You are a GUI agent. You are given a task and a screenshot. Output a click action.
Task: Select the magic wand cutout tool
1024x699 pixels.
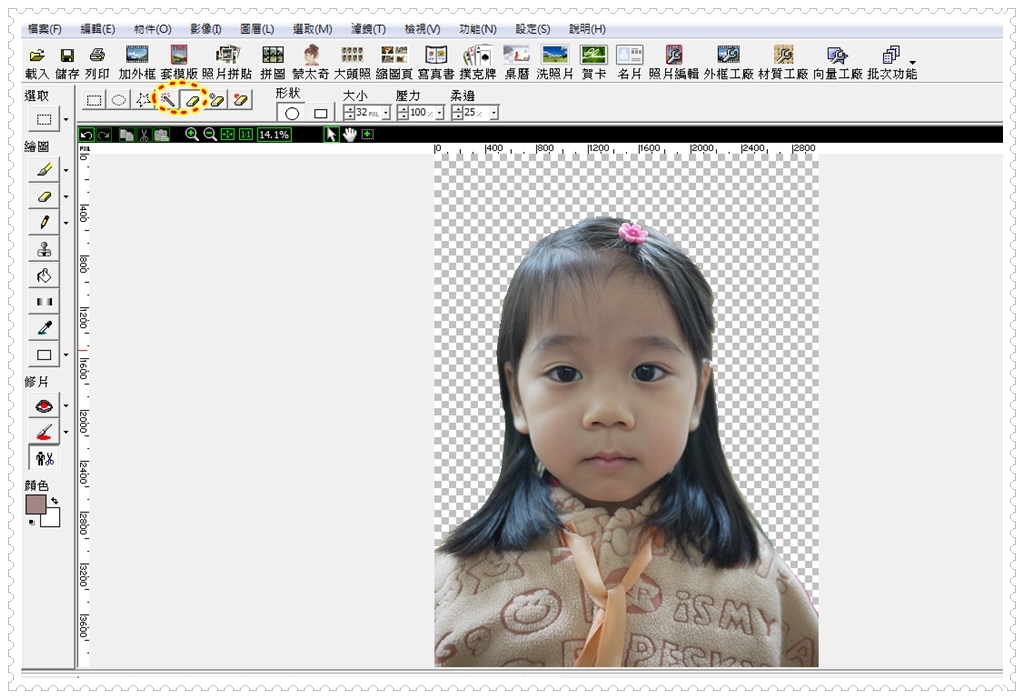(x=167, y=100)
